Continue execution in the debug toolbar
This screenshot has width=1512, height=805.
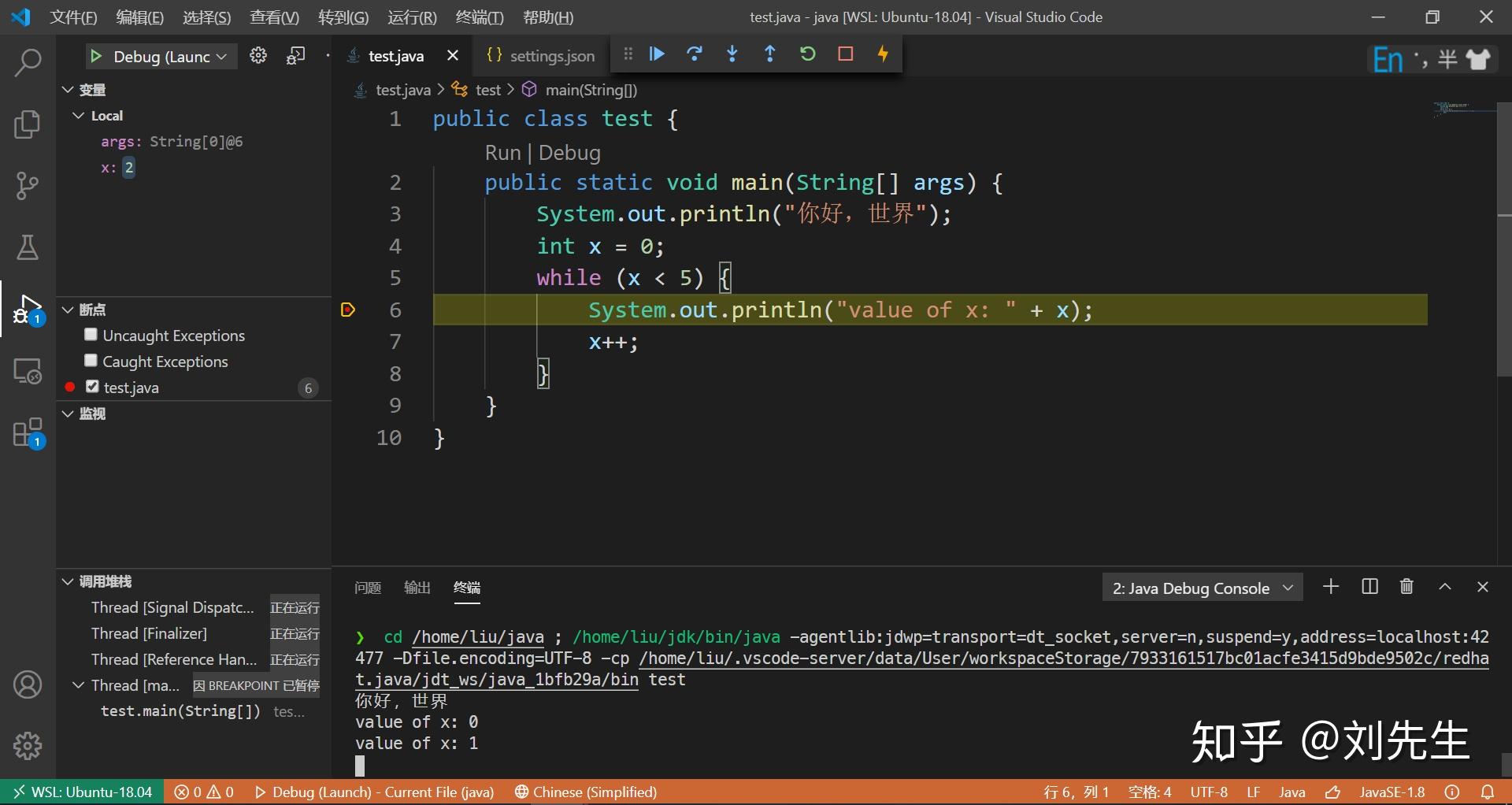pos(657,54)
